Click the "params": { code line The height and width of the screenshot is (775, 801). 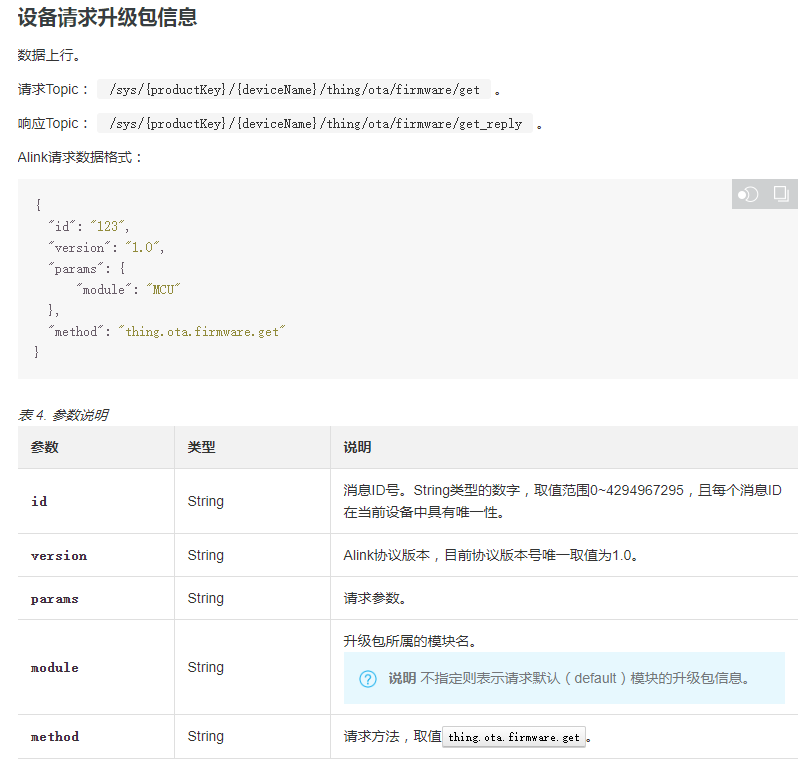[x=87, y=269]
